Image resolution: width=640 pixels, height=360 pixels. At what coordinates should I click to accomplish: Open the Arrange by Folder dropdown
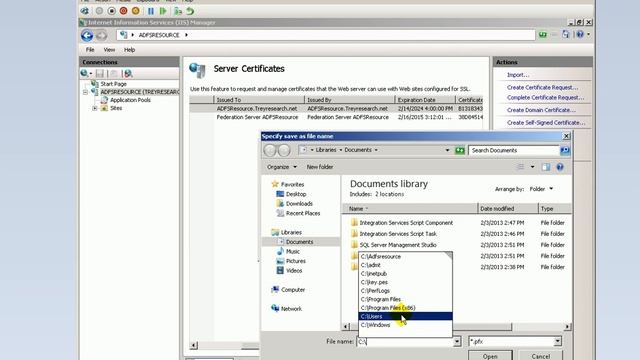tap(541, 189)
